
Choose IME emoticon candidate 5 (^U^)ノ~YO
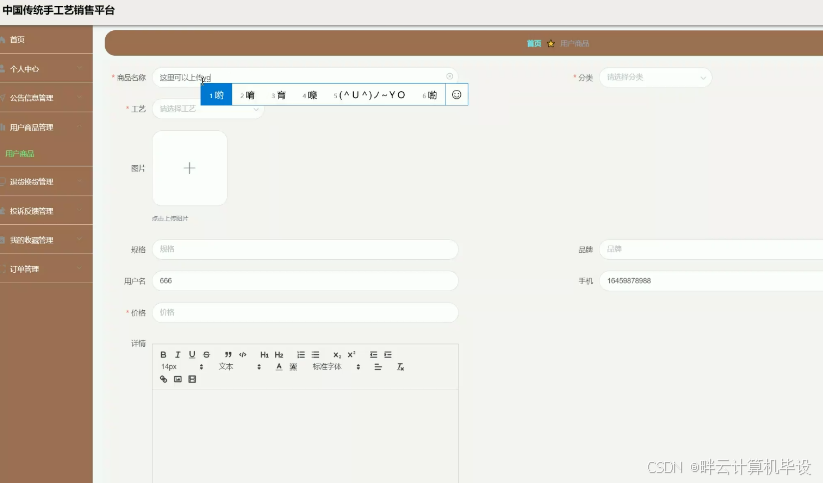(x=370, y=95)
